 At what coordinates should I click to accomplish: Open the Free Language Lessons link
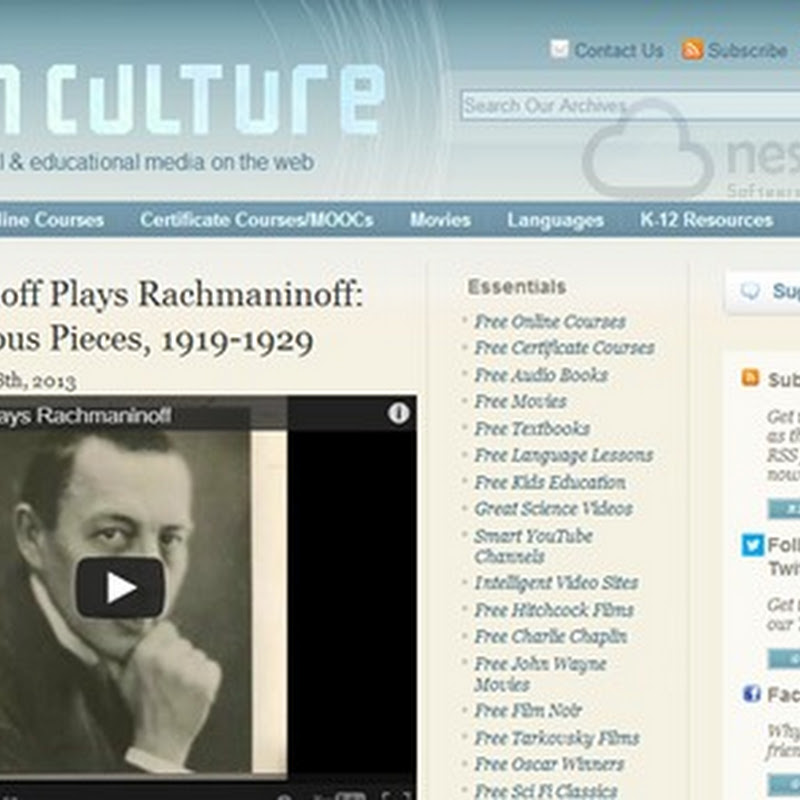(x=564, y=455)
